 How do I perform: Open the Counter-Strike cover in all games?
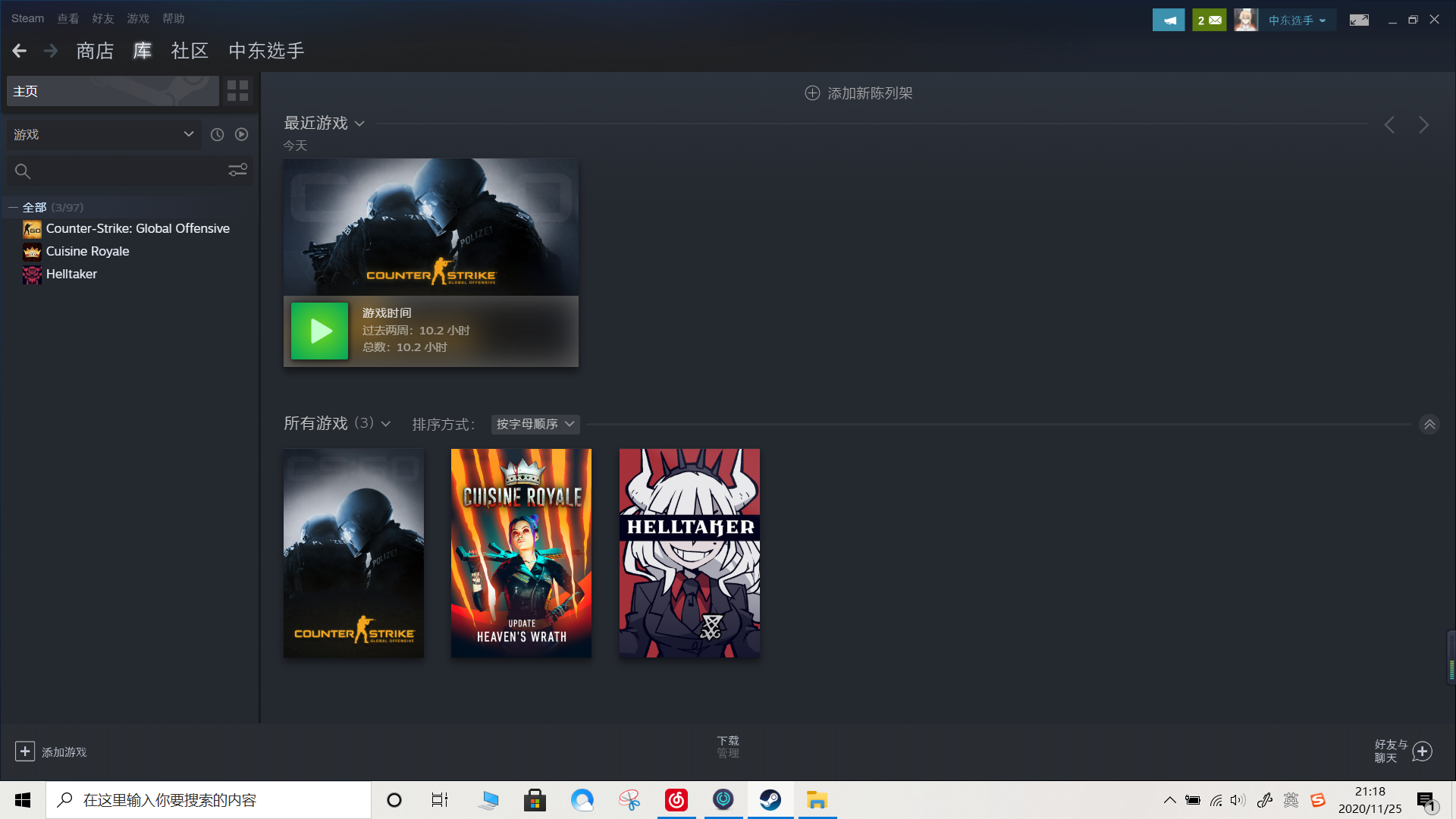(353, 553)
